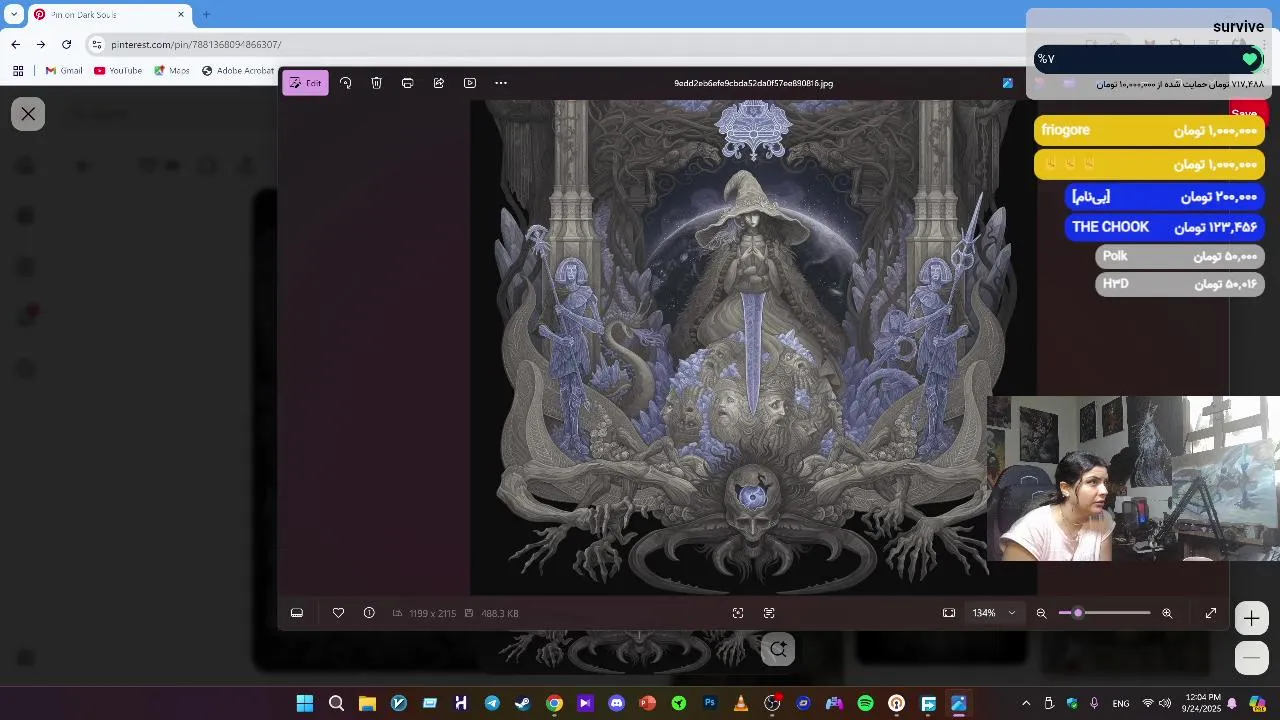Open the 134% zoom level dropdown
The image size is (1280, 720).
994,613
